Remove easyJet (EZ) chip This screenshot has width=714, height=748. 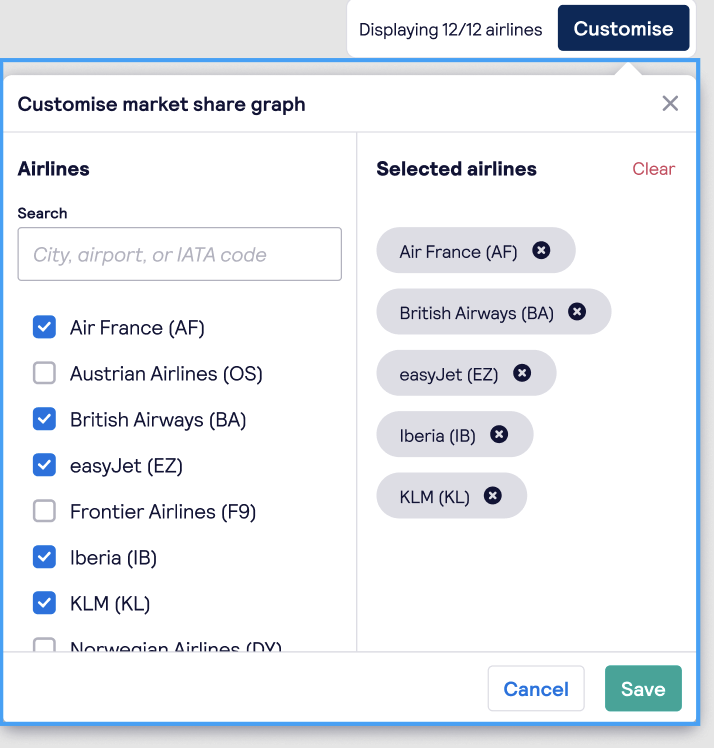click(522, 373)
